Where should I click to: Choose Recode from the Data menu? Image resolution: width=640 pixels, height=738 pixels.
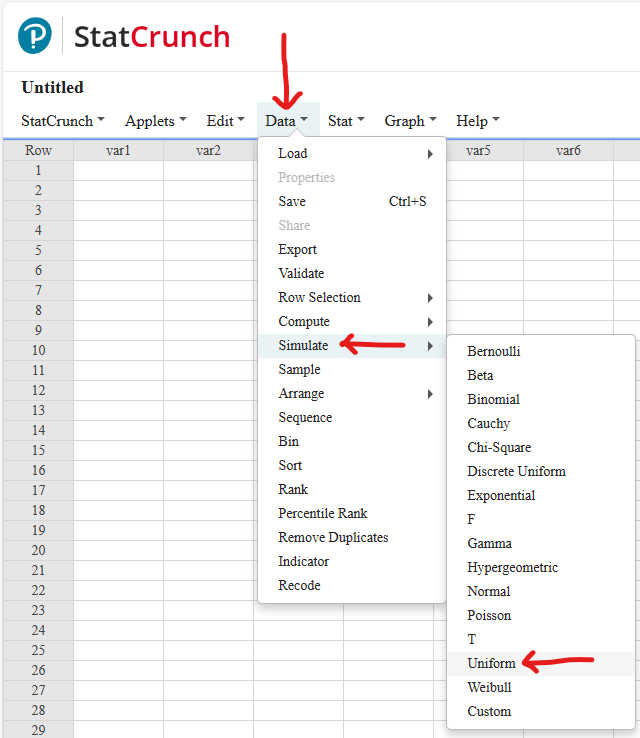[352, 586]
